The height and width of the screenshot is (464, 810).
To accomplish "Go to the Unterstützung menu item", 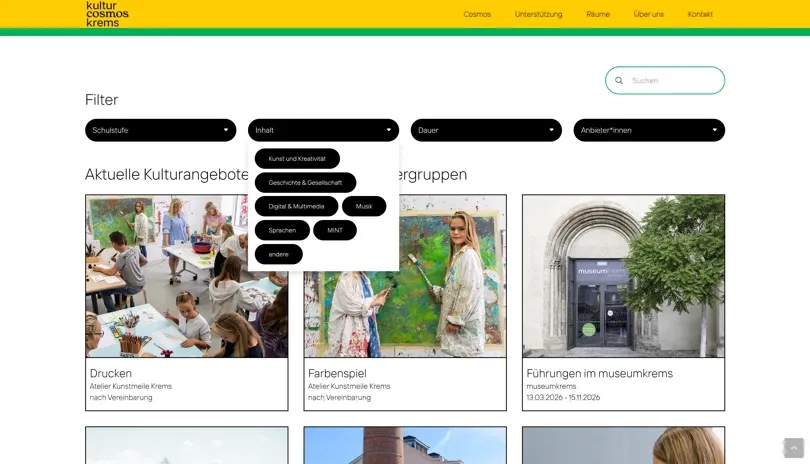I will pyautogui.click(x=538, y=14).
